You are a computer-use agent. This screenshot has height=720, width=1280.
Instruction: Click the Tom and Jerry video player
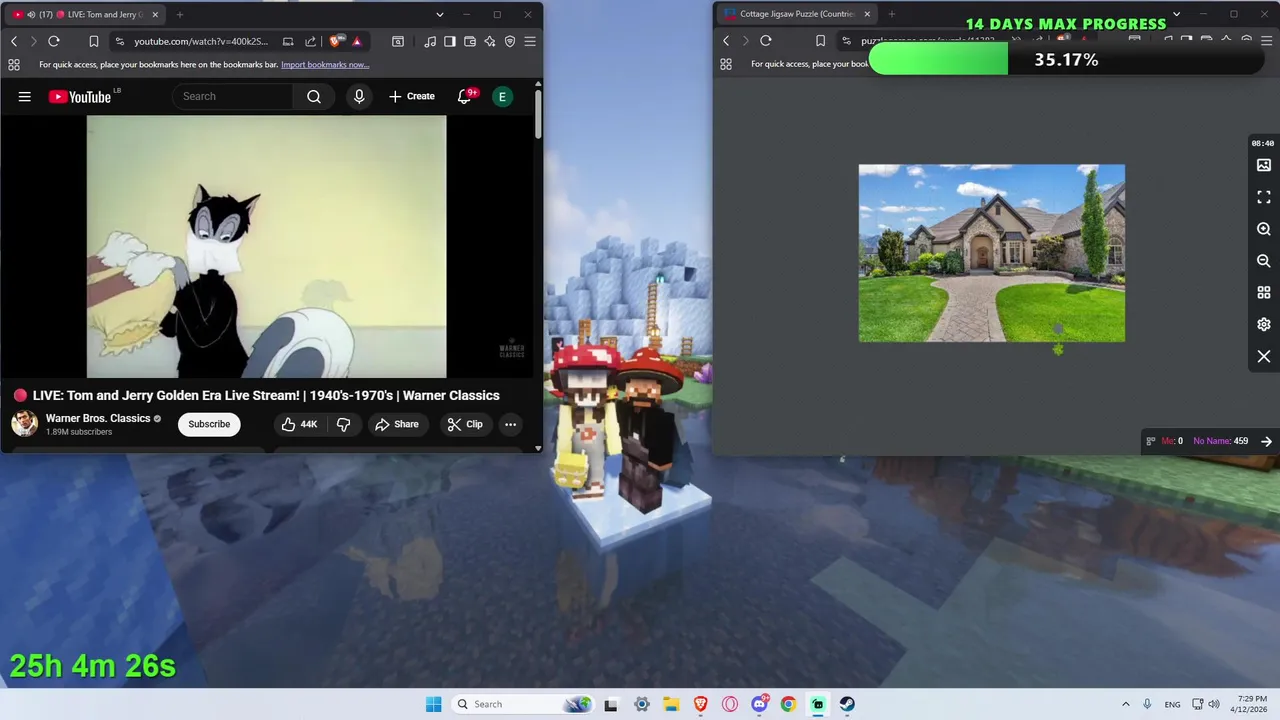(266, 246)
